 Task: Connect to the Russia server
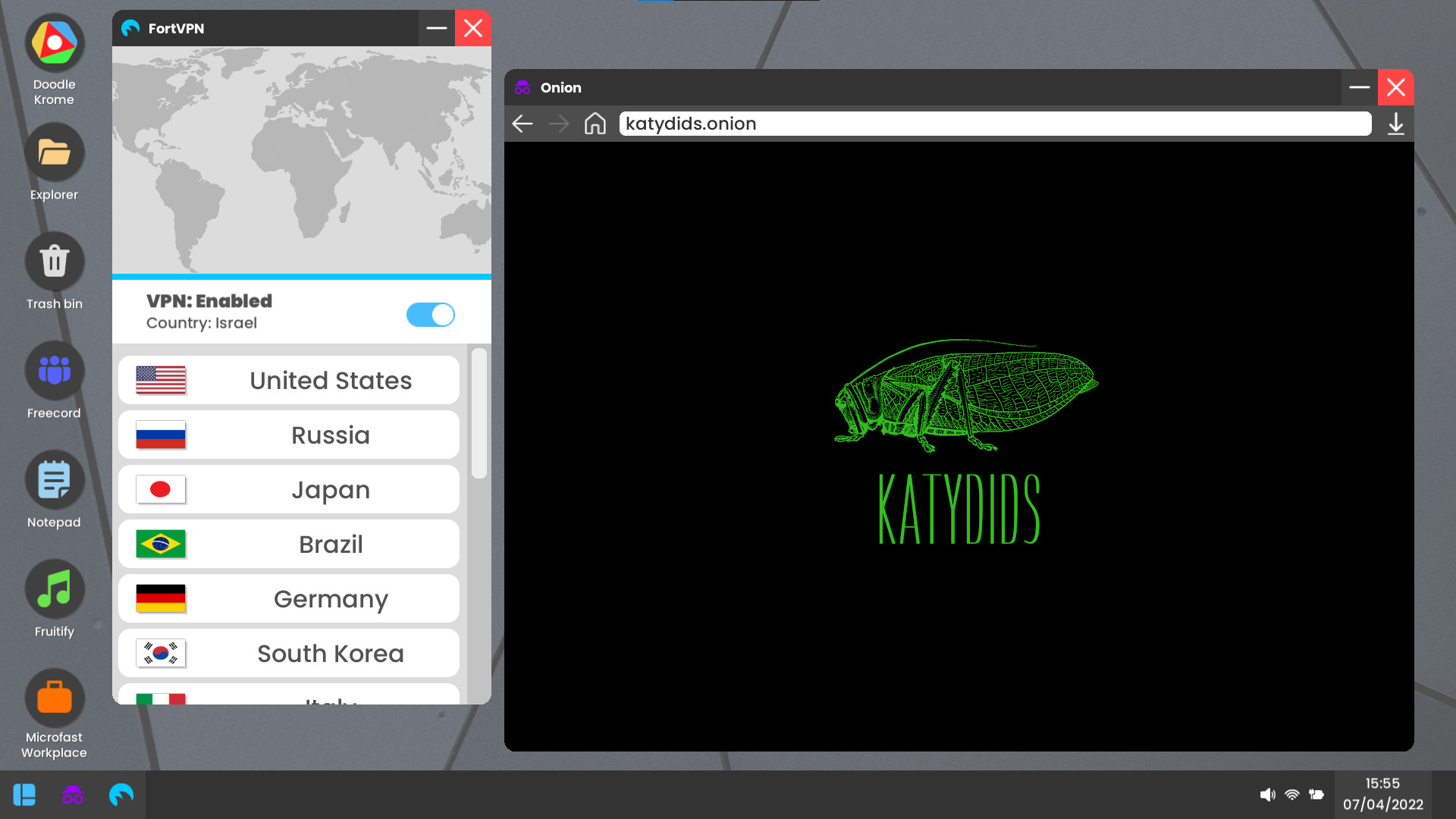288,435
